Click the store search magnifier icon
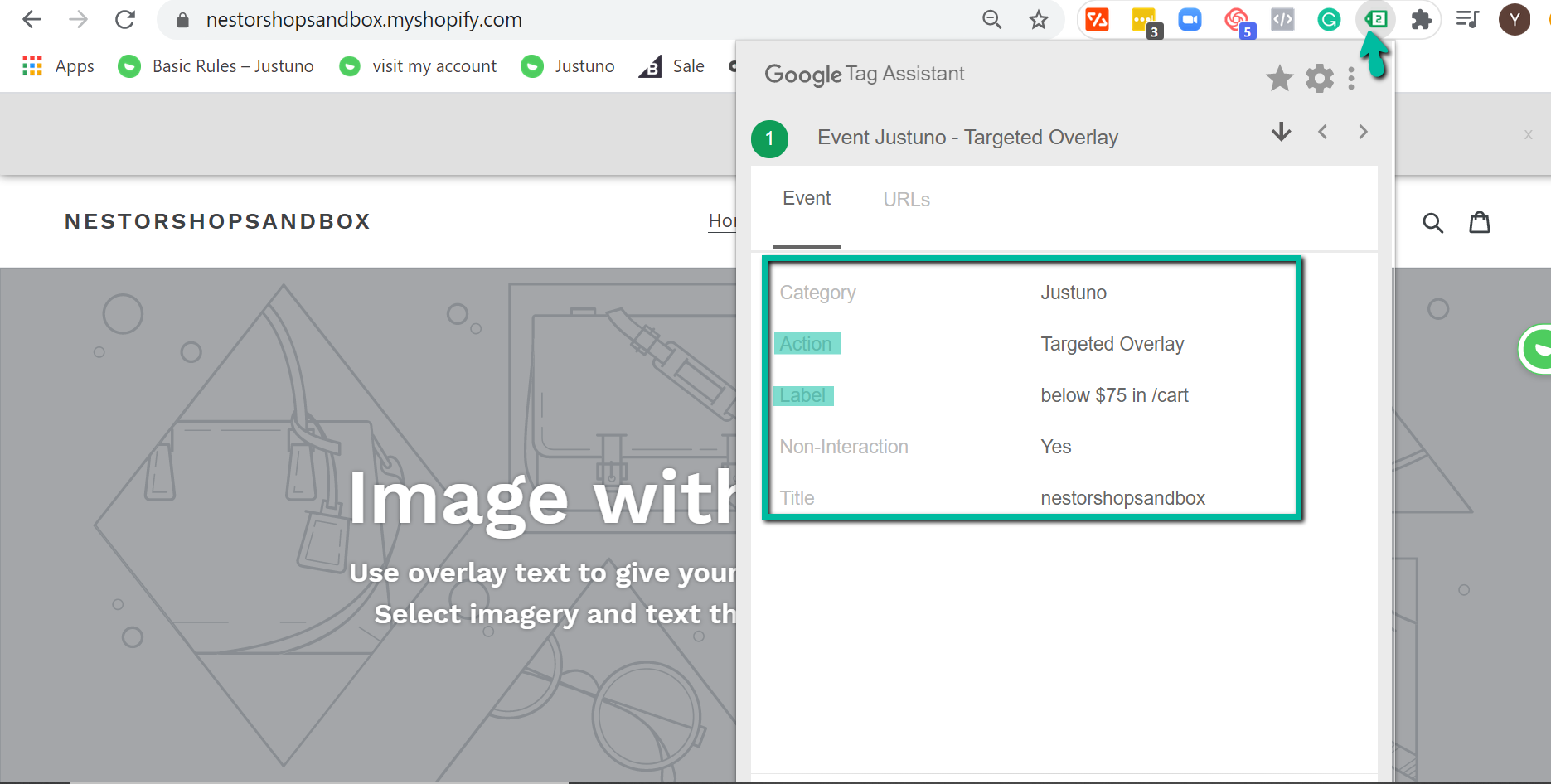The width and height of the screenshot is (1551, 784). 1432,222
